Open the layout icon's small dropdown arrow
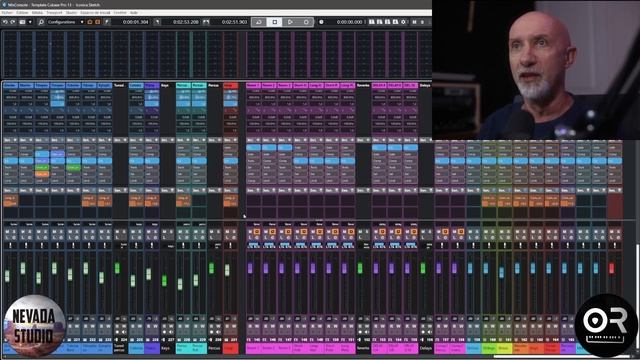This screenshot has height=360, width=640. point(30,22)
